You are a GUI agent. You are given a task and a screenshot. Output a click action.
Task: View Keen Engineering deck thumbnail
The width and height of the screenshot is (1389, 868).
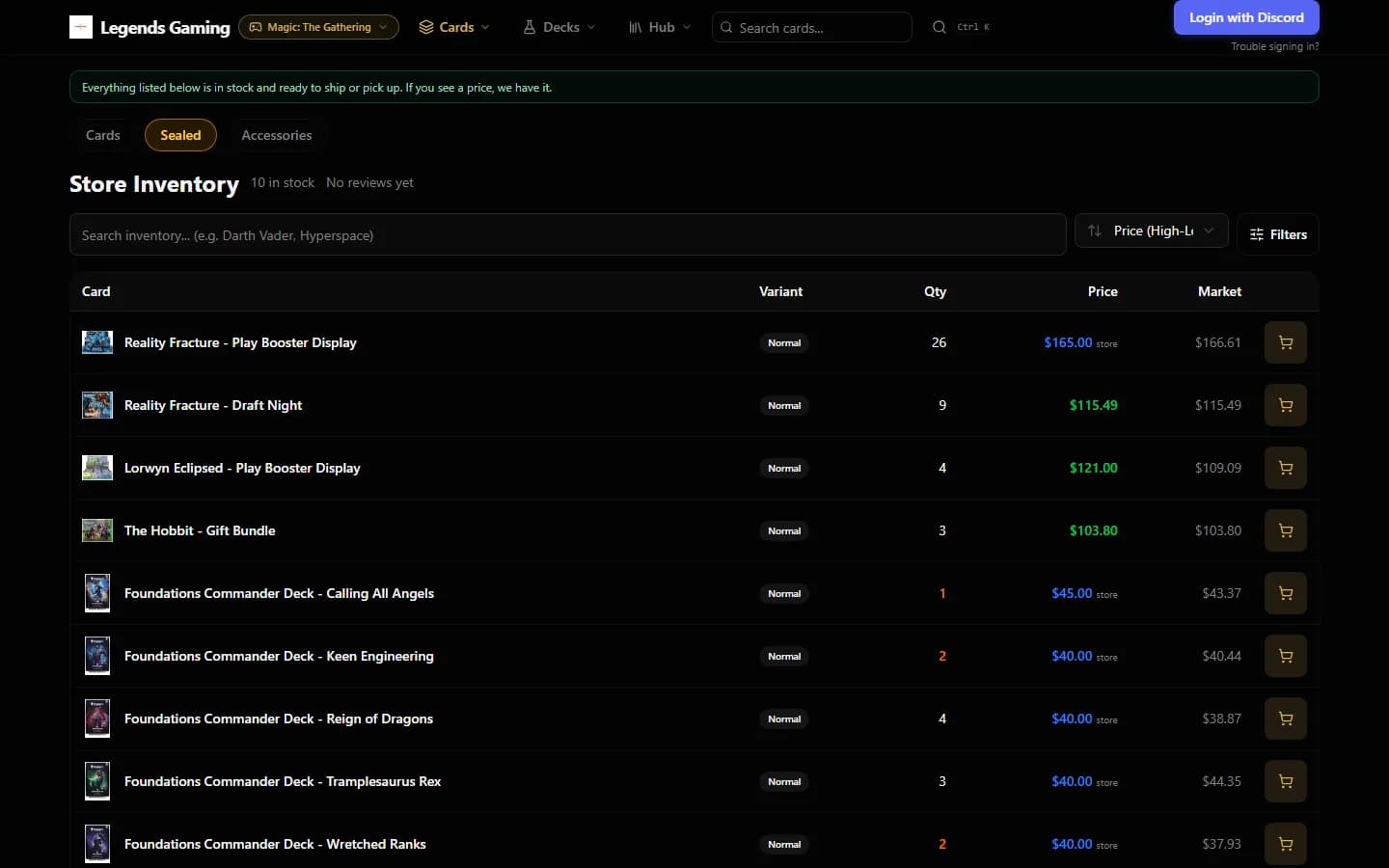click(97, 656)
